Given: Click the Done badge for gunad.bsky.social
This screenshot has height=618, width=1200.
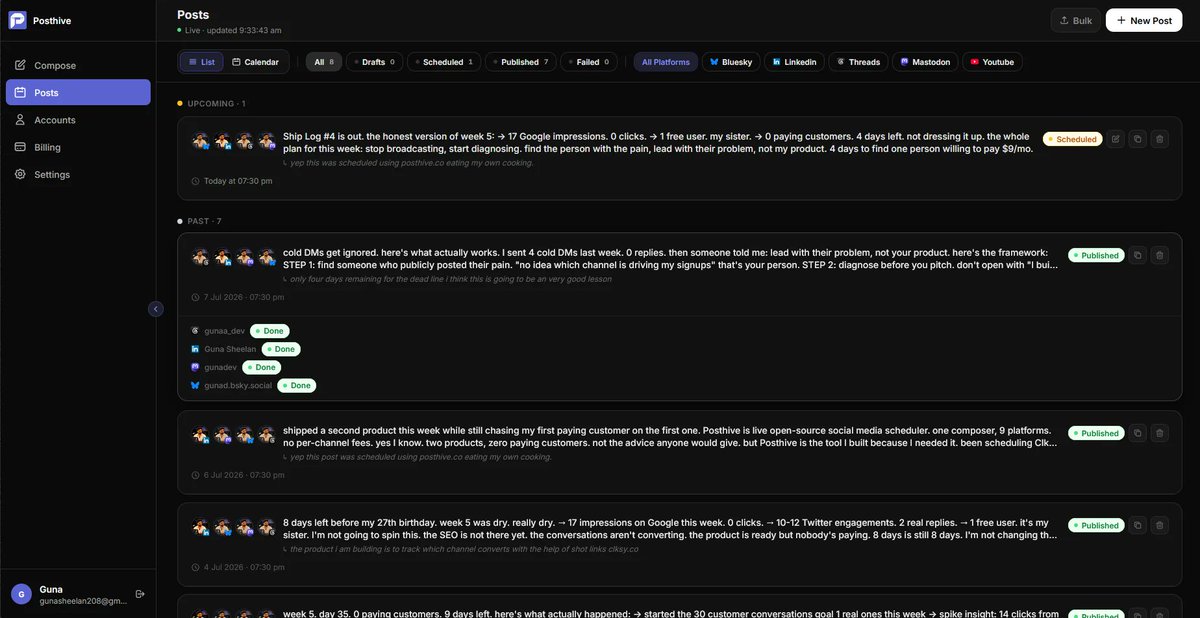Looking at the screenshot, I should (296, 385).
